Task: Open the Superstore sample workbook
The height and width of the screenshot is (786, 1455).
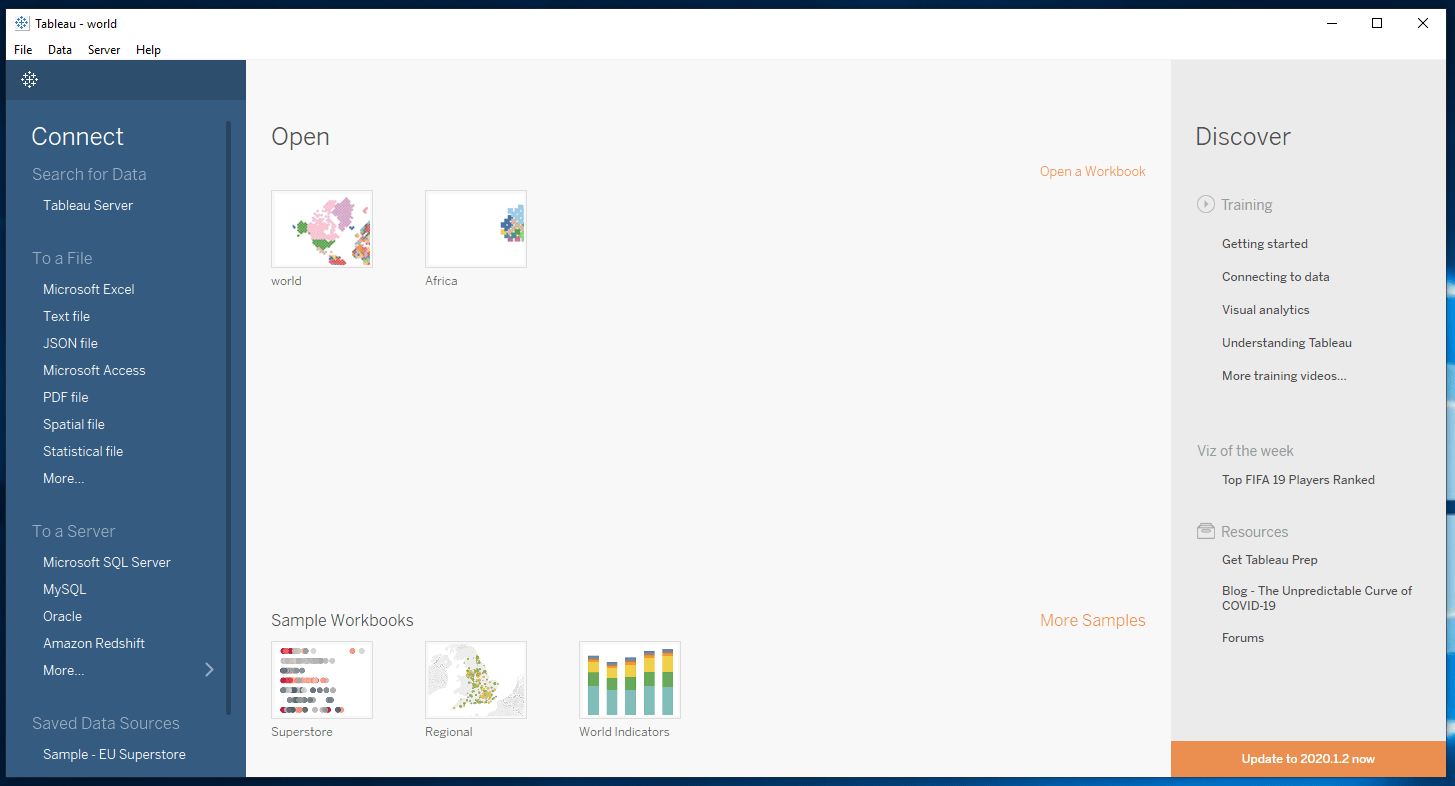Action: (x=322, y=680)
